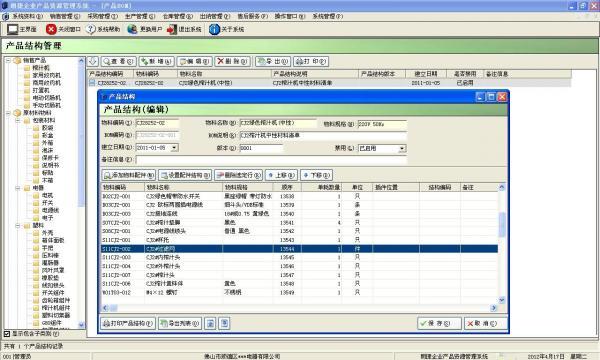Open 售后服务 menu in menu bar
600x360 pixels.
(252, 16)
